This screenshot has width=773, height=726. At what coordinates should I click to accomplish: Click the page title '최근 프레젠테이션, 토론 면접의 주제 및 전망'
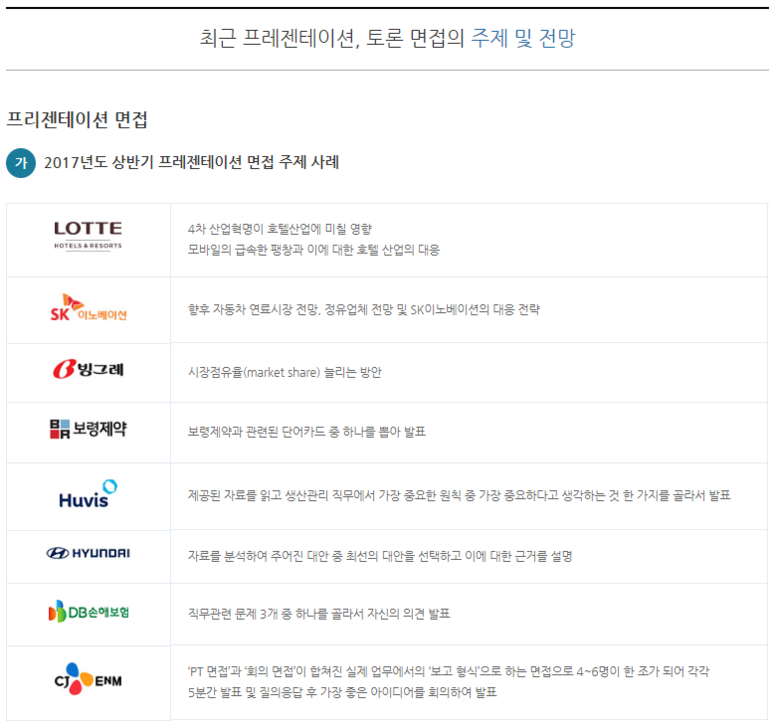[x=387, y=38]
